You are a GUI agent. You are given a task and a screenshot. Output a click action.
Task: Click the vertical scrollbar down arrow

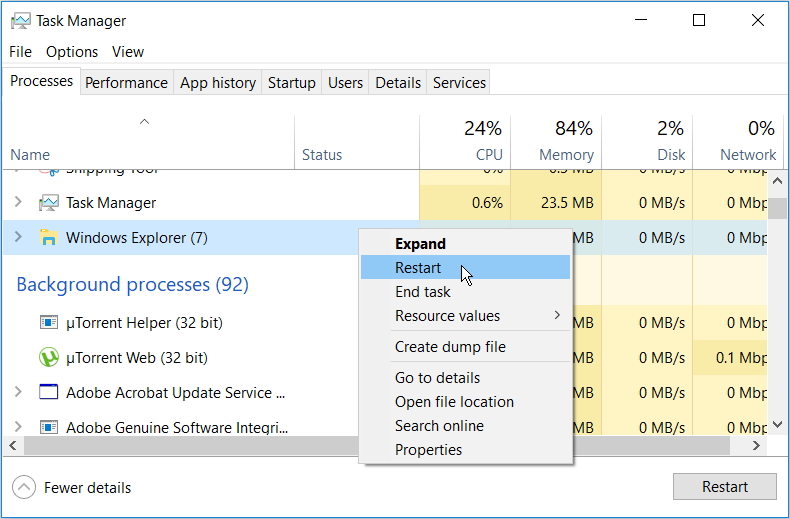(777, 426)
